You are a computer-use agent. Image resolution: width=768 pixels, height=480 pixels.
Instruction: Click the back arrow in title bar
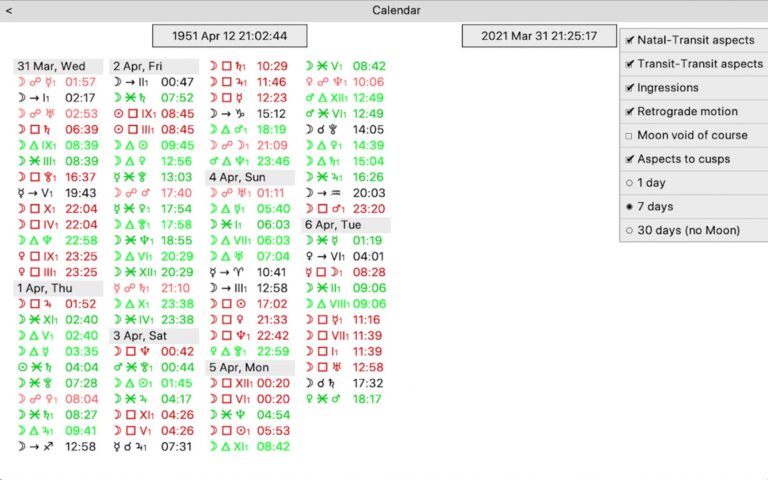tap(9, 10)
